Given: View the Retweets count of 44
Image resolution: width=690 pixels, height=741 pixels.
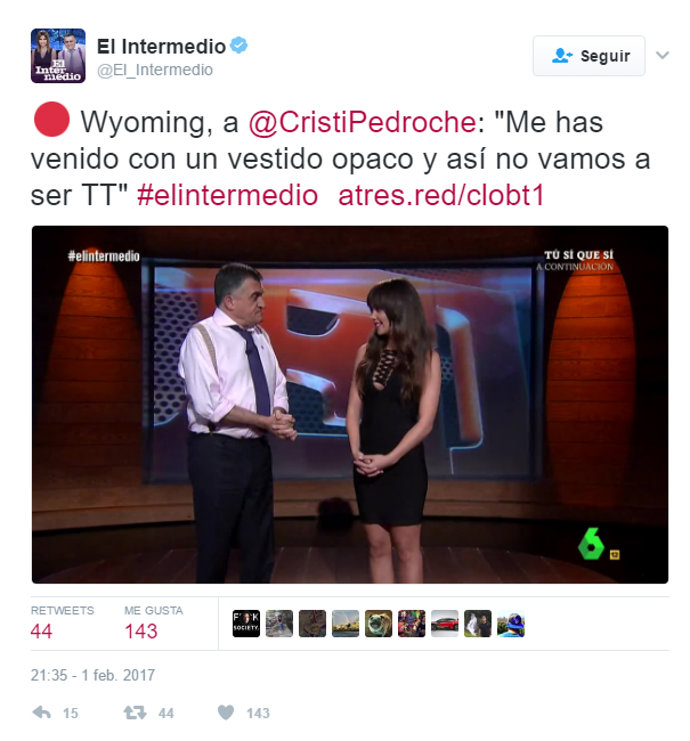Looking at the screenshot, I should pyautogui.click(x=41, y=631).
